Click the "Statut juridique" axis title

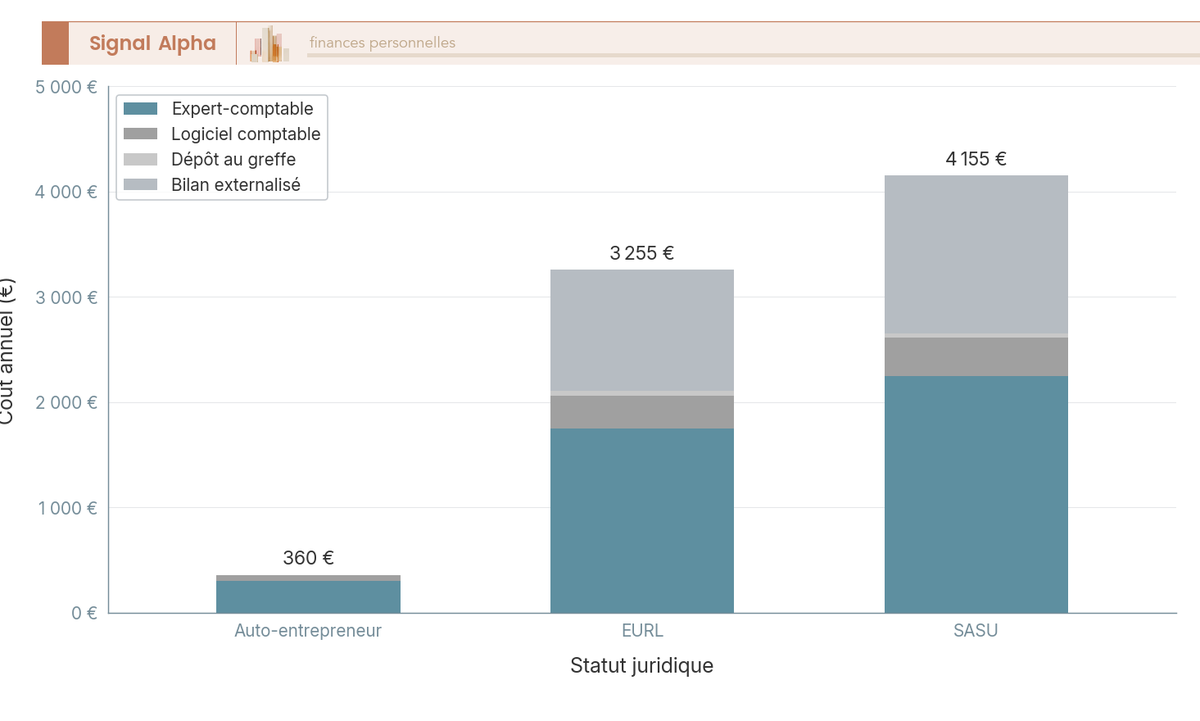point(642,665)
